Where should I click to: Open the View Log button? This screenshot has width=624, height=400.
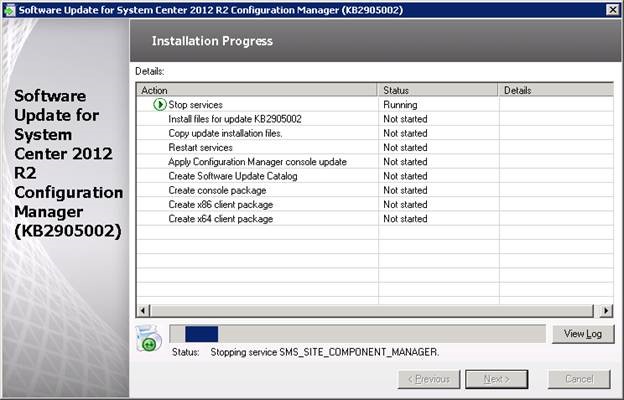[x=583, y=334]
